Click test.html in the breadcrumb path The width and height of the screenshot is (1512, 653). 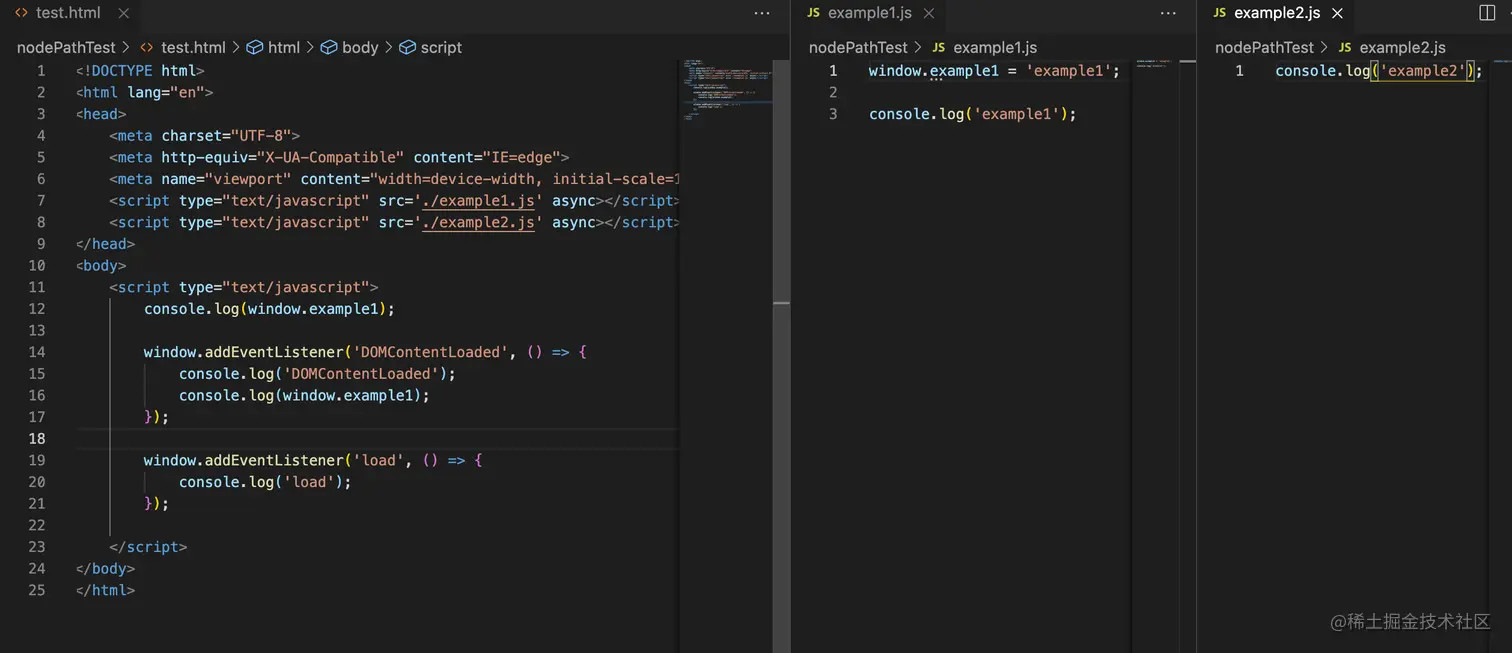point(193,47)
